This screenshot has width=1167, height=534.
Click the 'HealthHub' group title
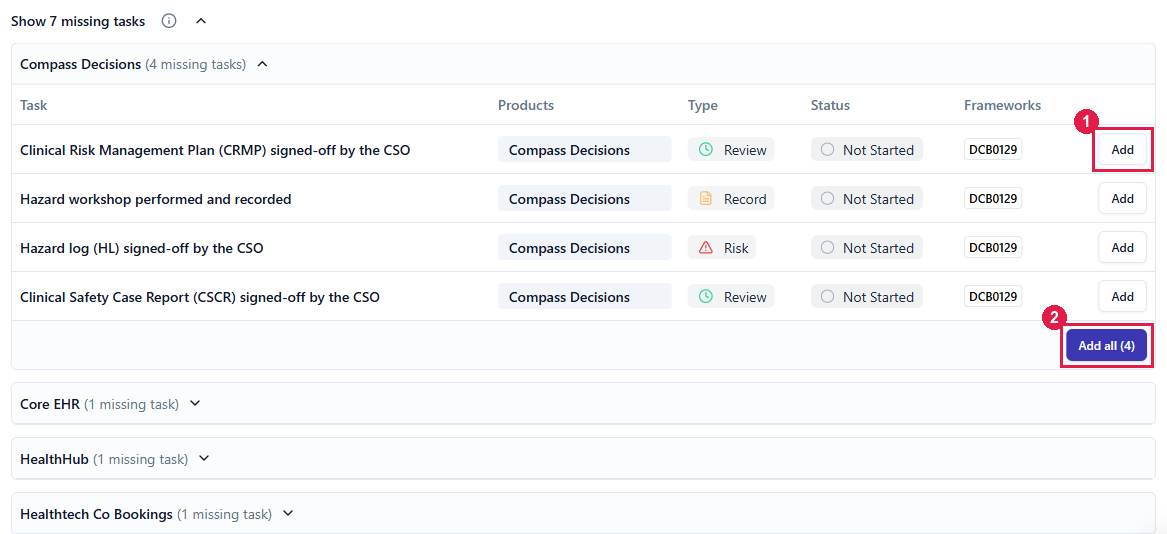click(x=54, y=459)
